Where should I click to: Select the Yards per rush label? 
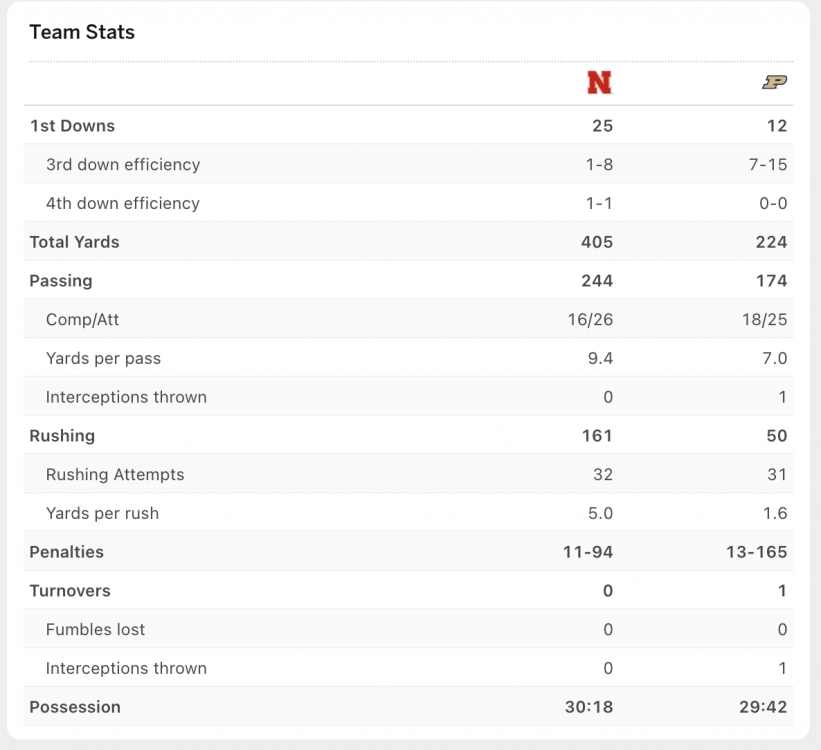[102, 513]
